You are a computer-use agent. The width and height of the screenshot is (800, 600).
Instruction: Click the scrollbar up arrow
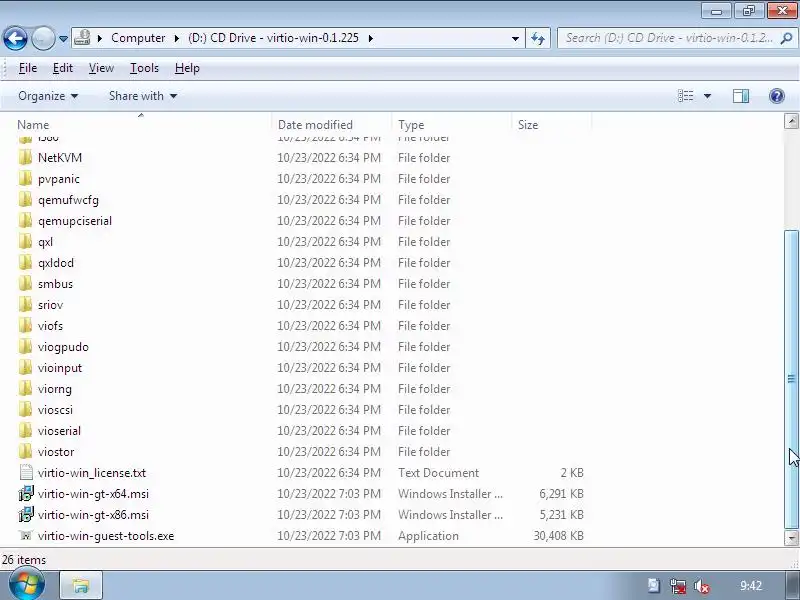[x=791, y=121]
